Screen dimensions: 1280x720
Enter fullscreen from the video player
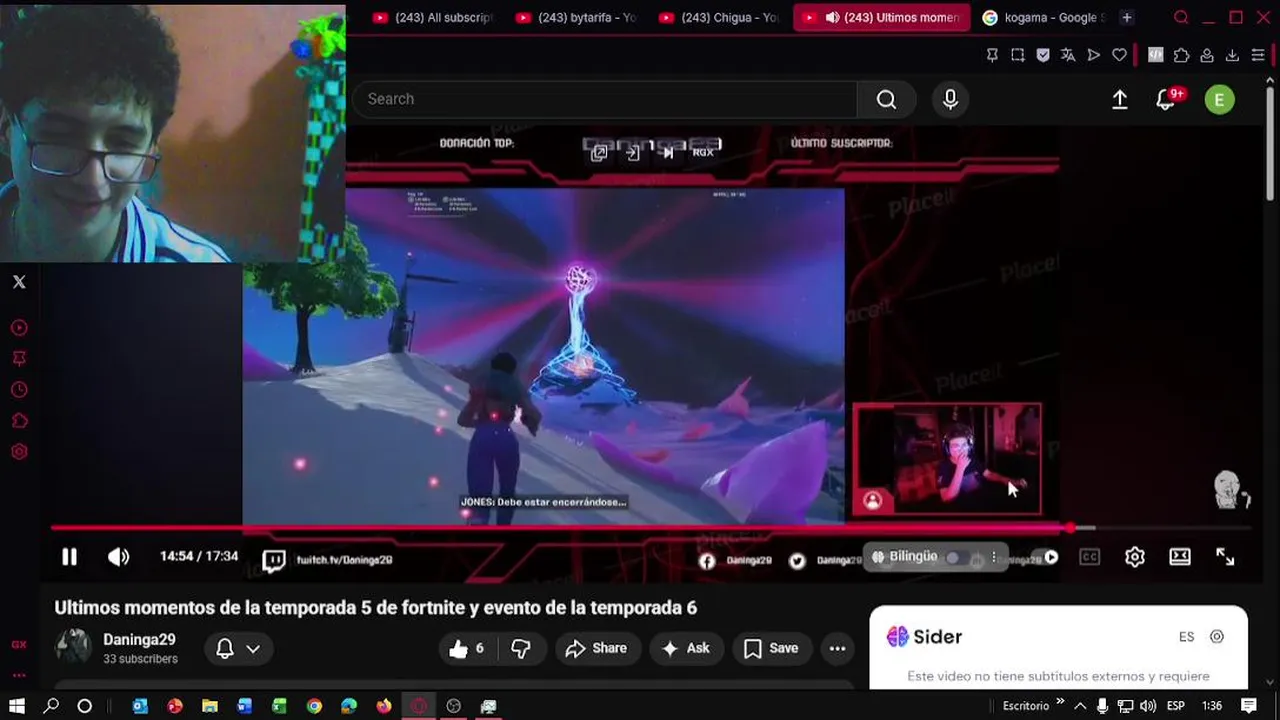point(1225,557)
